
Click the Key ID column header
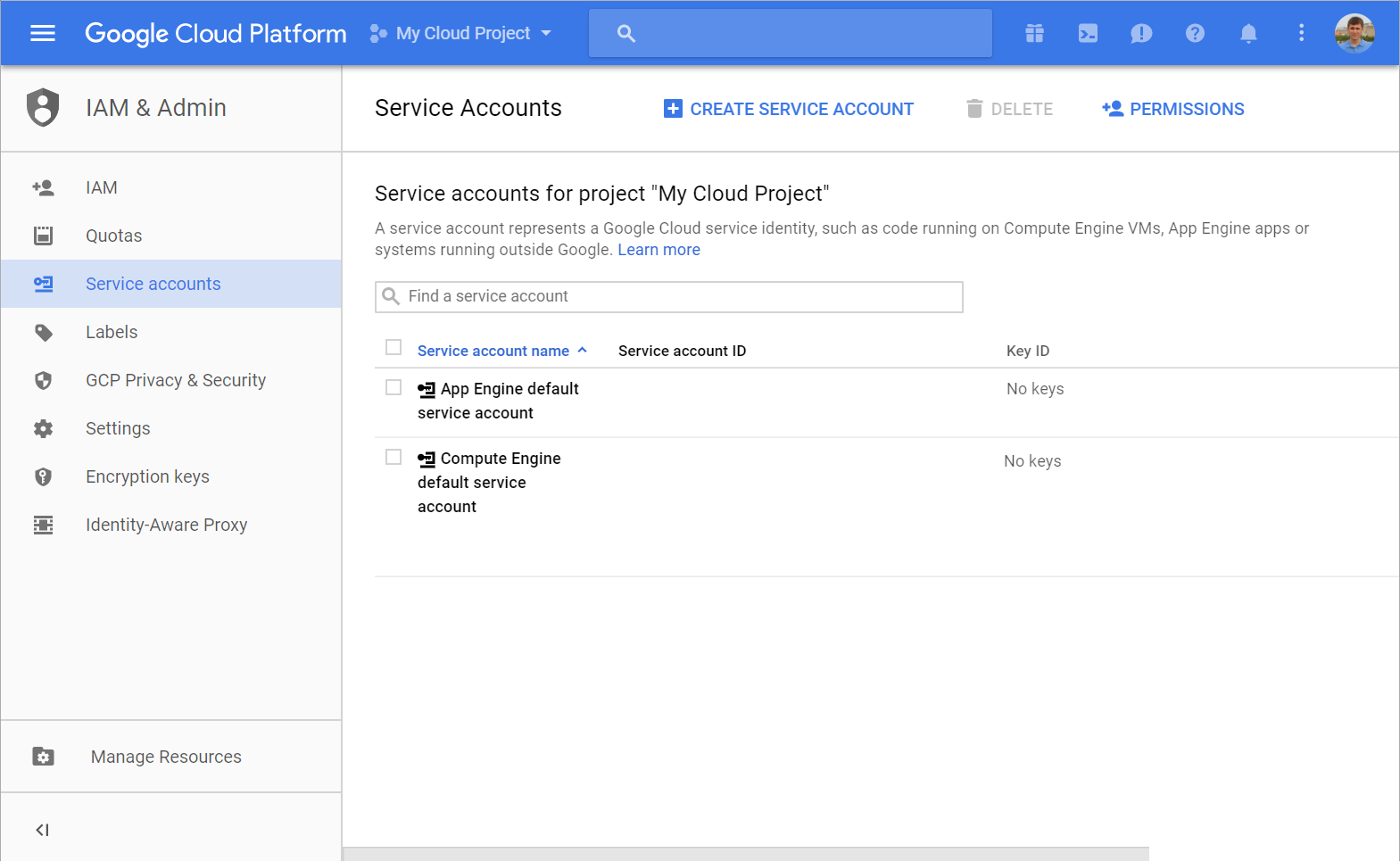[1028, 351]
